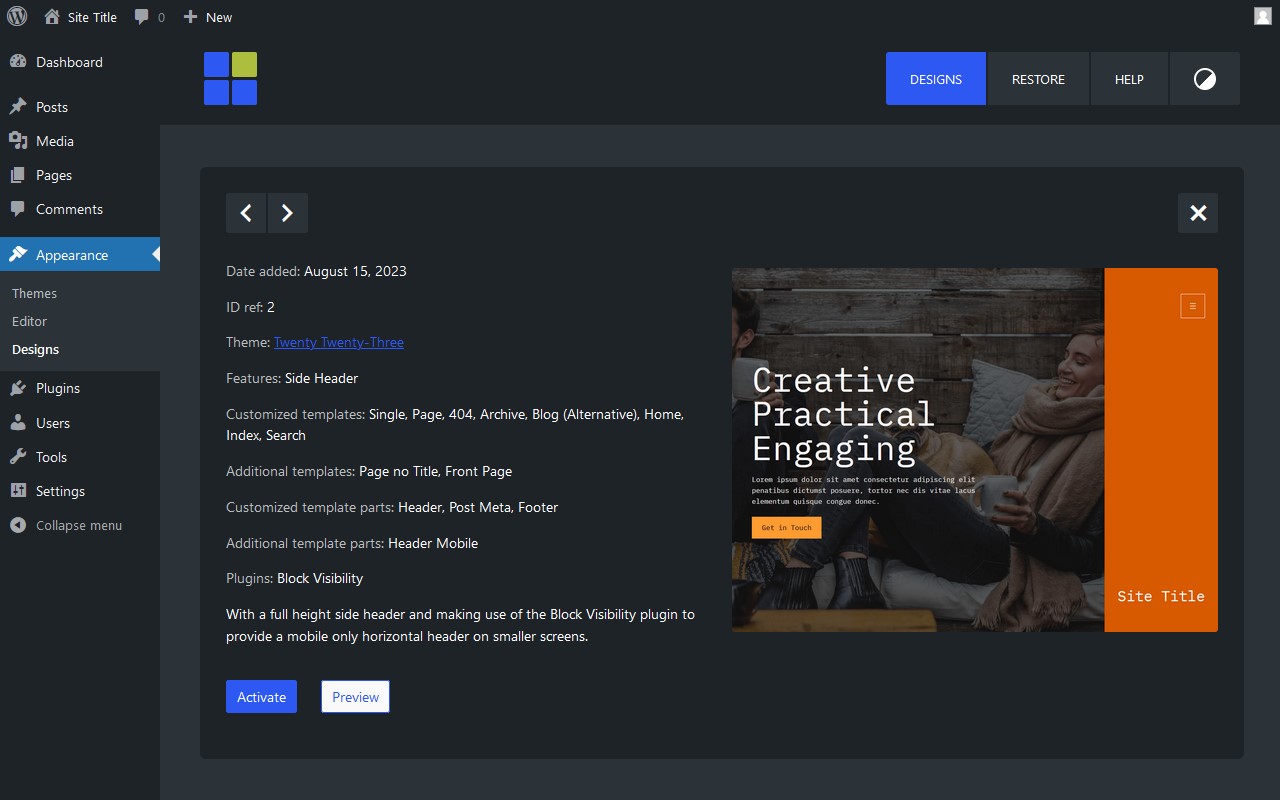This screenshot has height=800, width=1280.
Task: Click the New label in admin bar
Action: click(219, 17)
